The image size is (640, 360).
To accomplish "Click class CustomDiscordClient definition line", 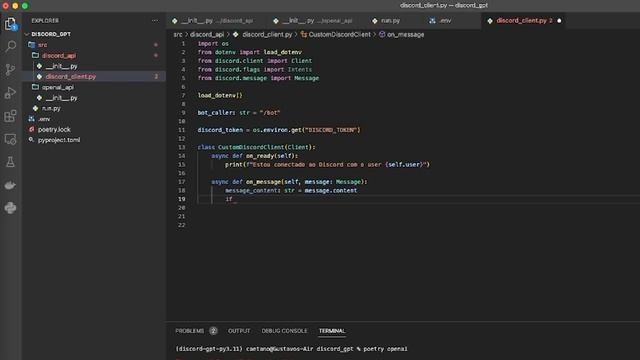I will tap(256, 147).
